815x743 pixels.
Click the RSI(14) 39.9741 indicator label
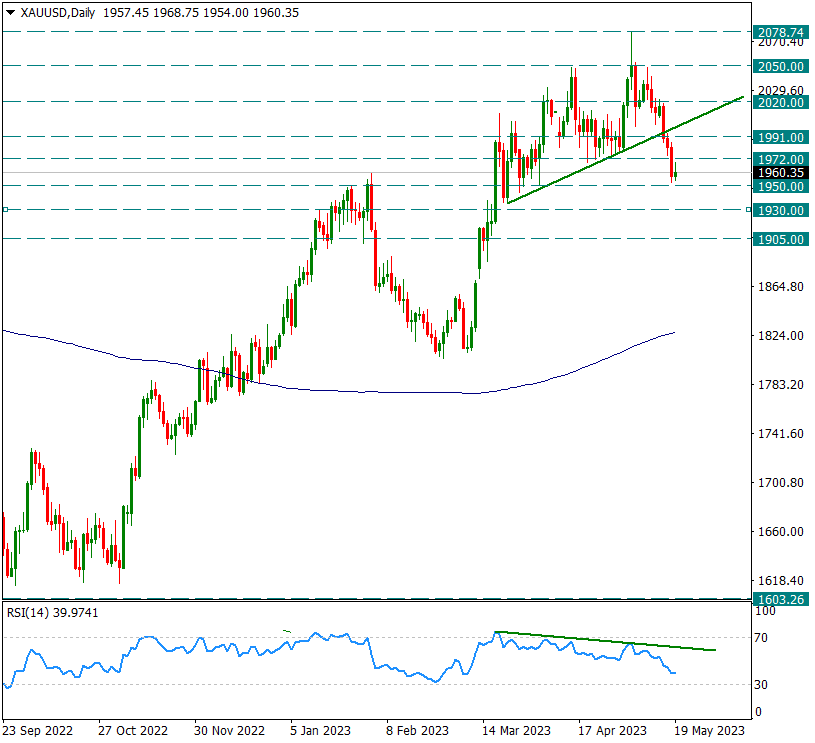[52, 613]
